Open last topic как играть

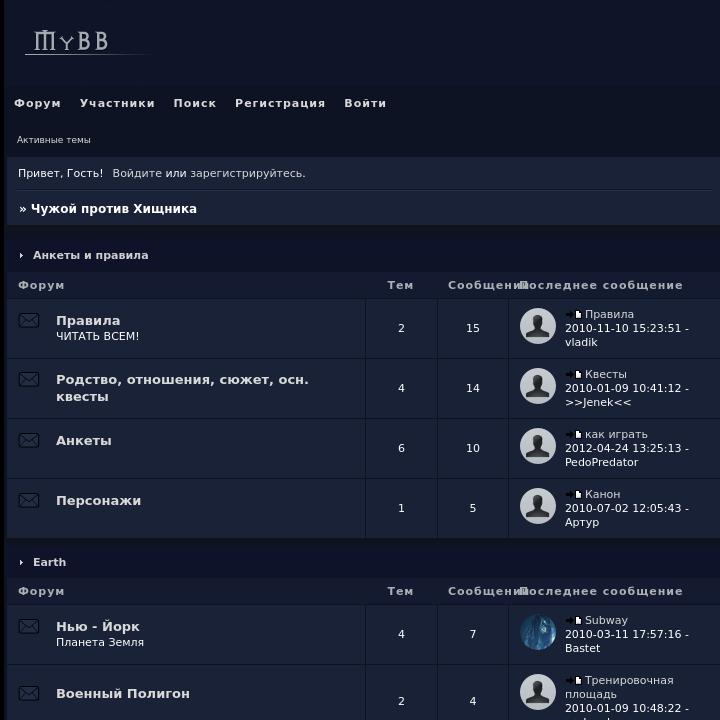click(x=616, y=434)
